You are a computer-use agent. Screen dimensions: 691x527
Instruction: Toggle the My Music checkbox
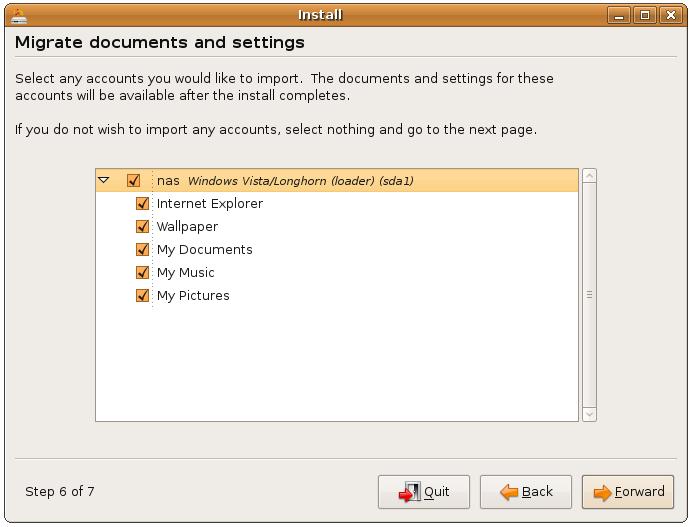tap(142, 273)
